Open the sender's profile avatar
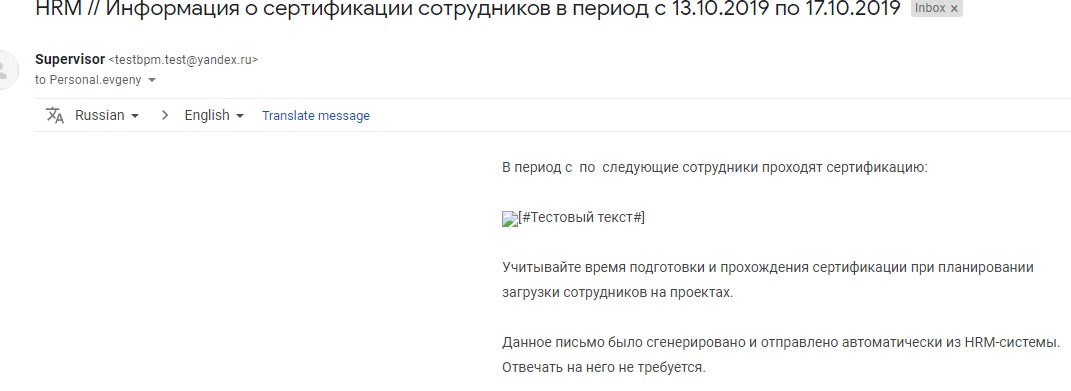This screenshot has width=1071, height=391. [x=7, y=70]
